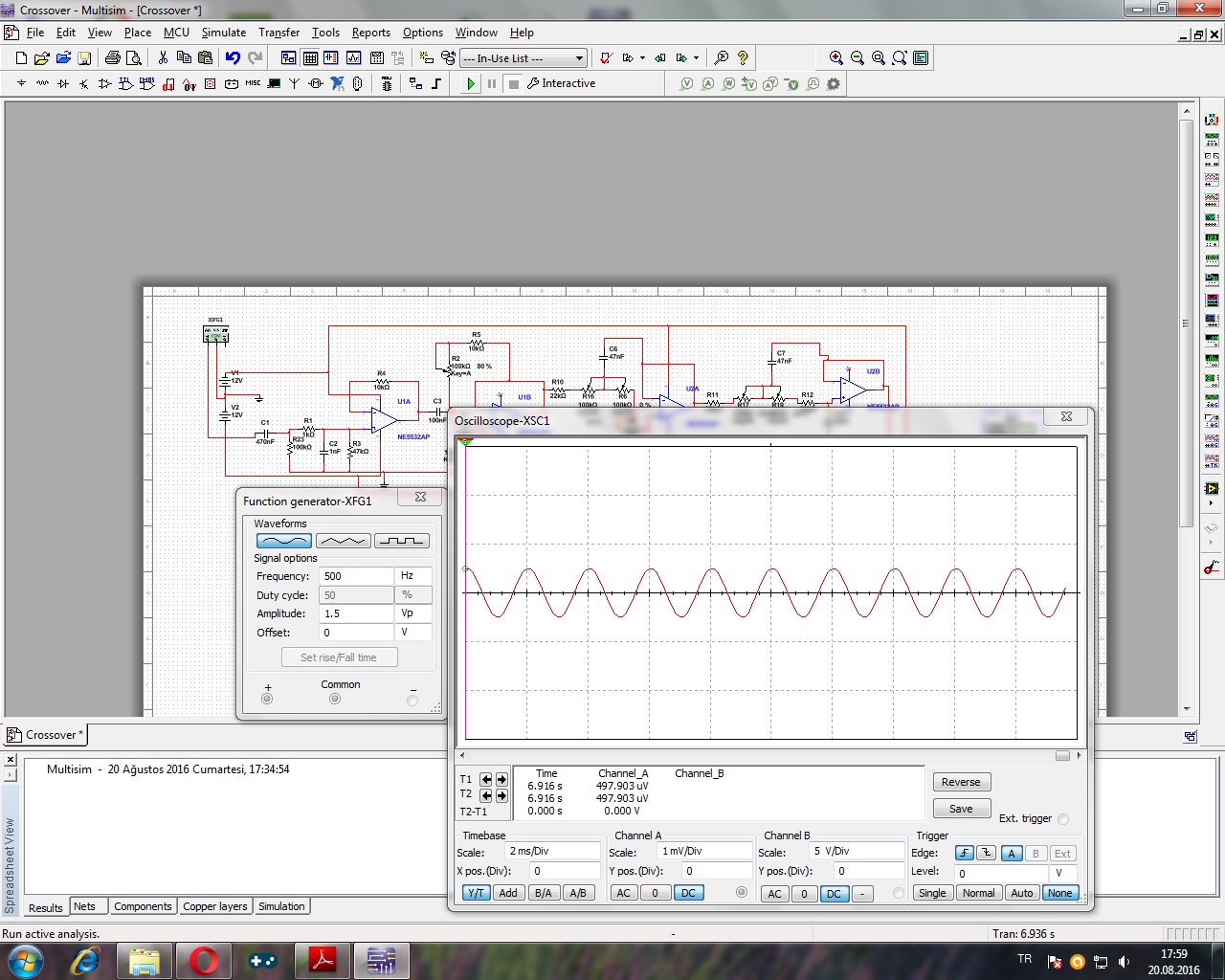Select the triangle wave waveform button

click(x=343, y=542)
